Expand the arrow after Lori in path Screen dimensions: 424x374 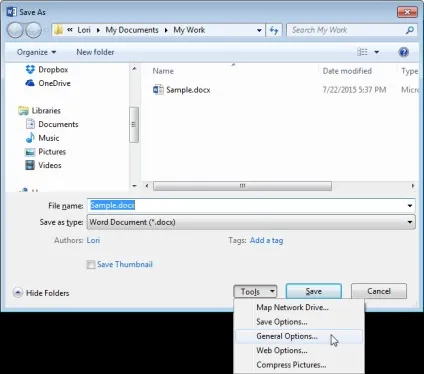pyautogui.click(x=98, y=30)
